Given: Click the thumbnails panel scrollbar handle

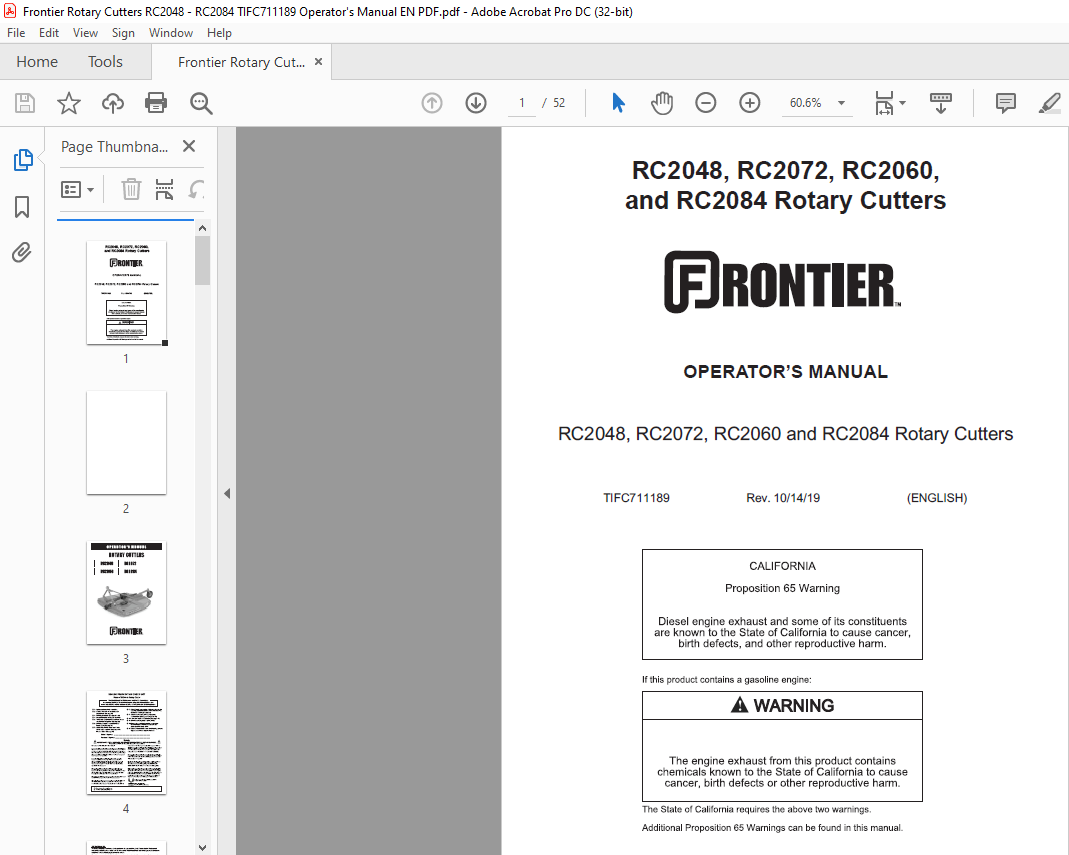Looking at the screenshot, I should [x=202, y=260].
